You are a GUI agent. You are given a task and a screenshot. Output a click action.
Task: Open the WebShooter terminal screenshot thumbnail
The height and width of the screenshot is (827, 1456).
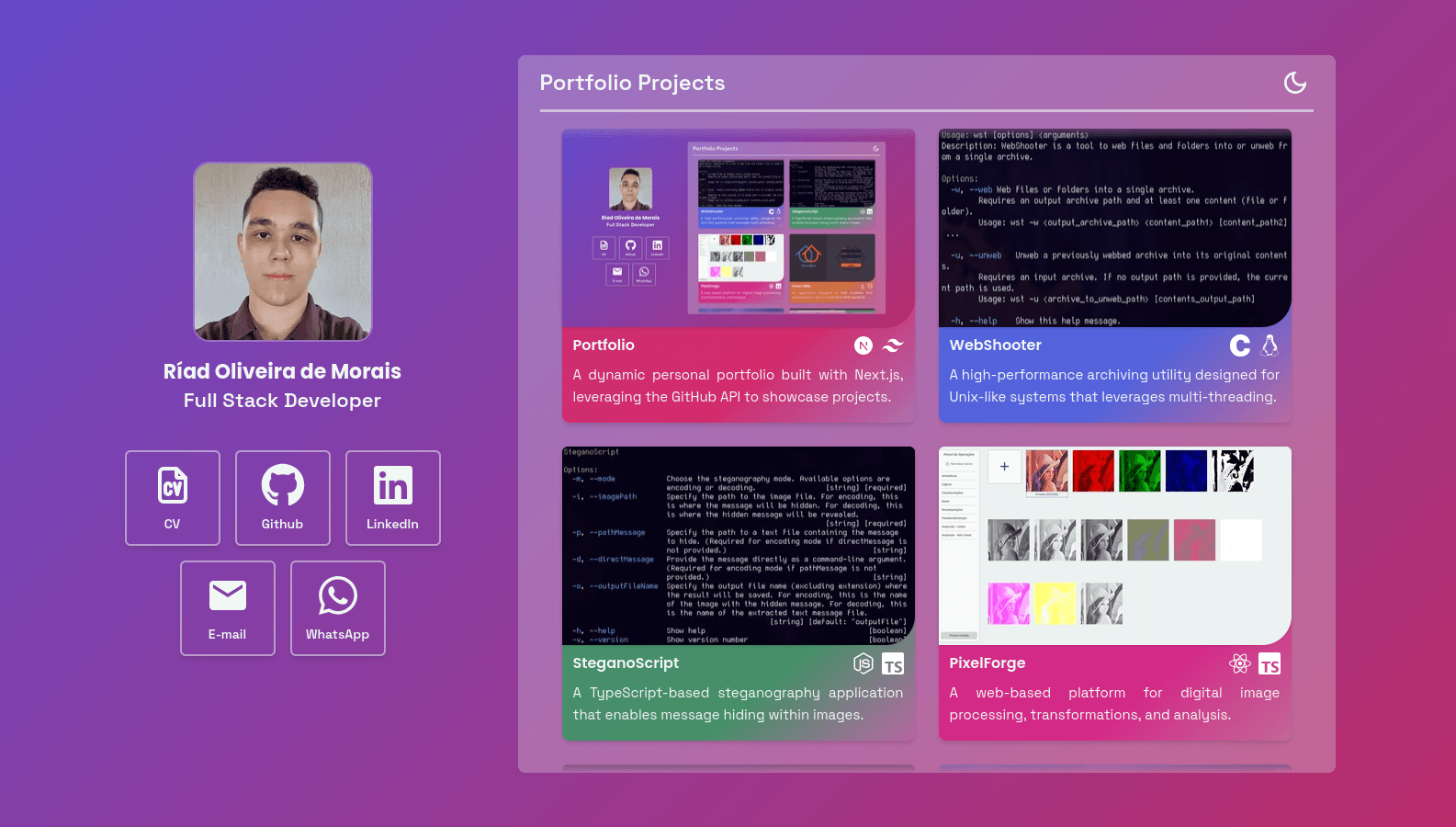(1115, 228)
